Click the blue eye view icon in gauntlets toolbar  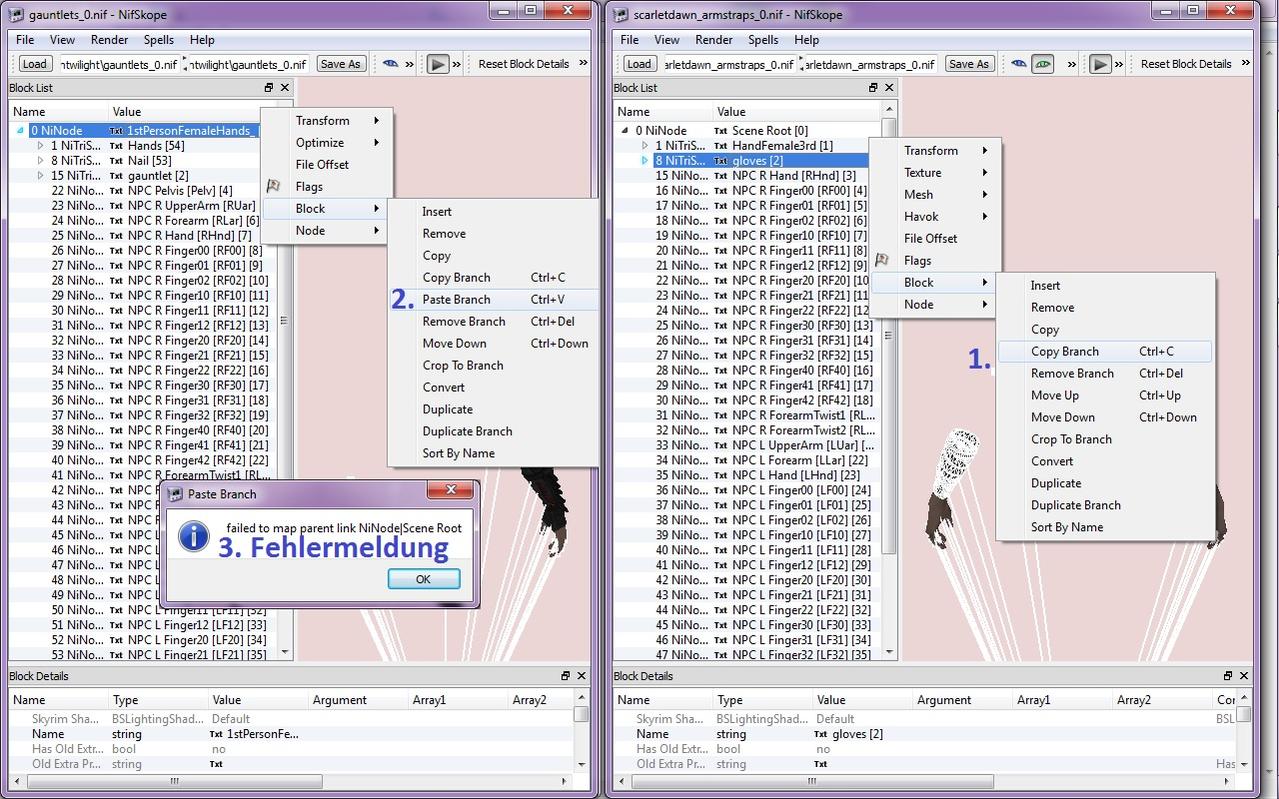click(x=391, y=64)
